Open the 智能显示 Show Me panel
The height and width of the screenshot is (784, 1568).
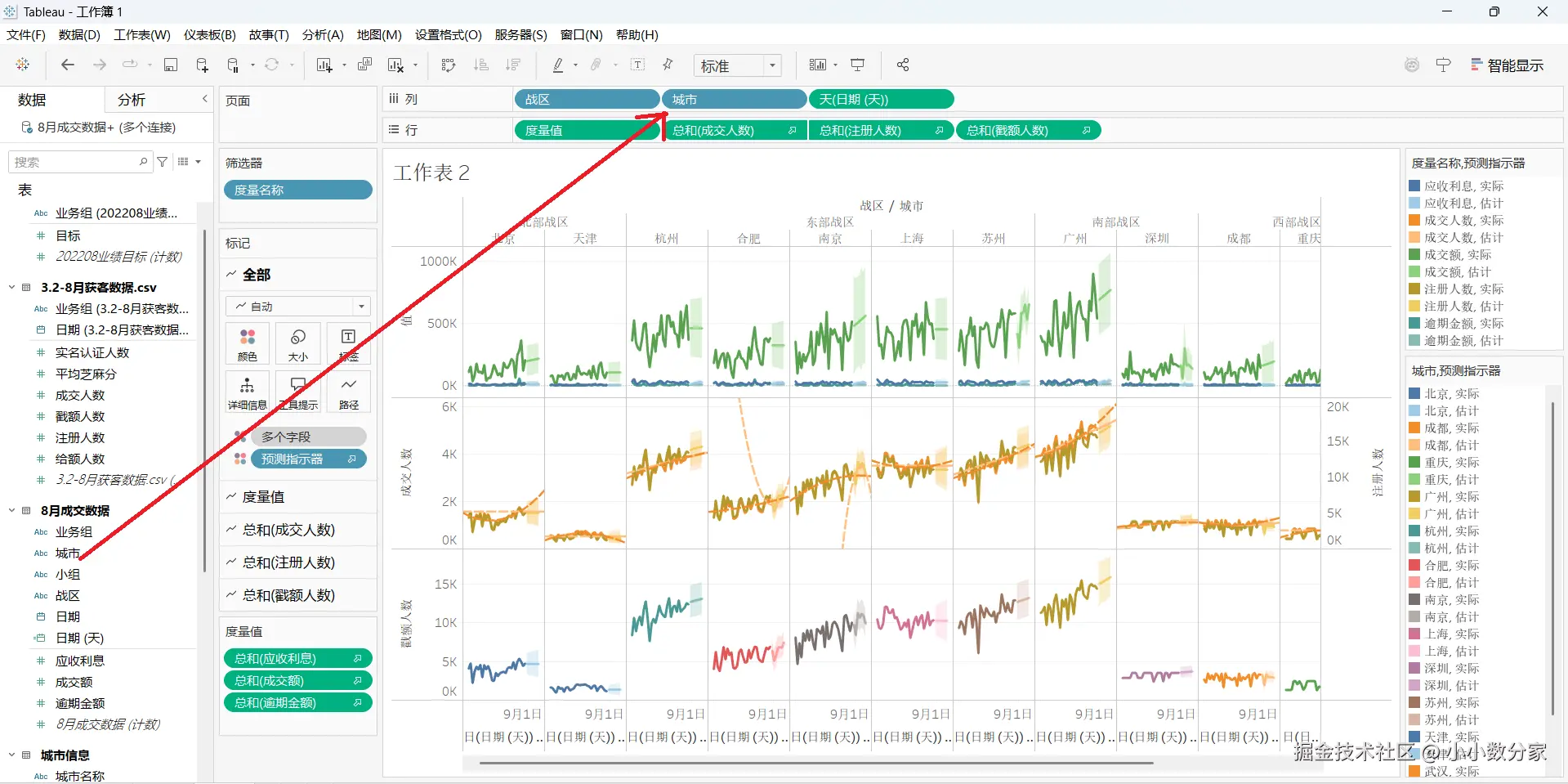coord(1507,65)
